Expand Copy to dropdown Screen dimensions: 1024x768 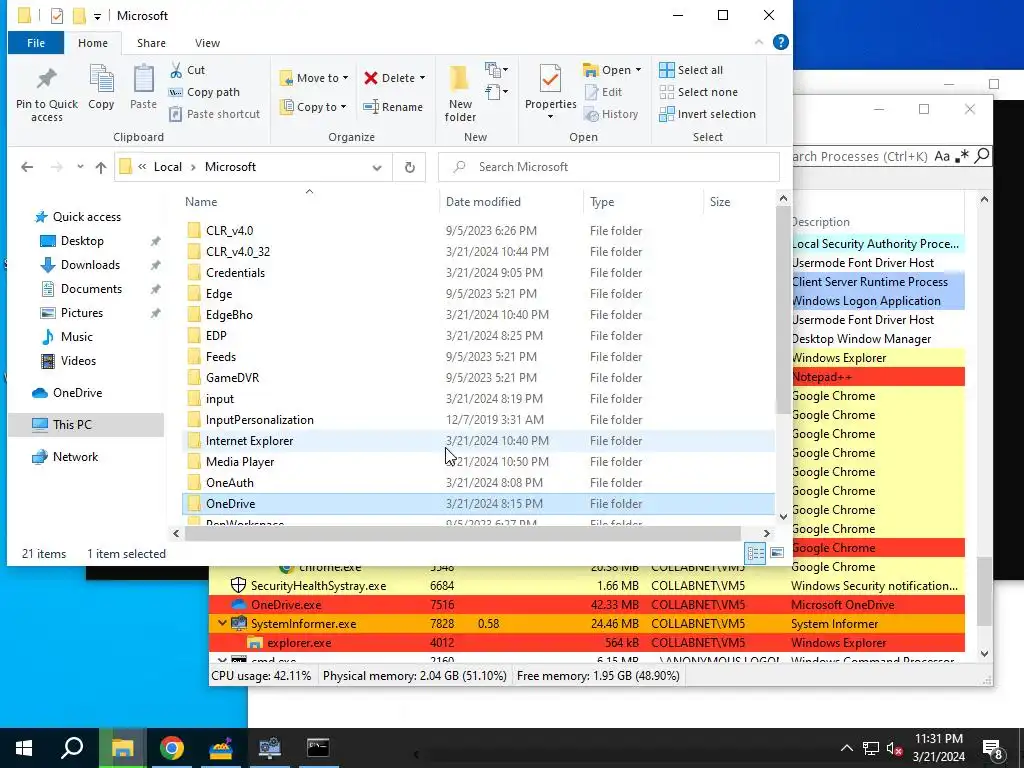[344, 107]
